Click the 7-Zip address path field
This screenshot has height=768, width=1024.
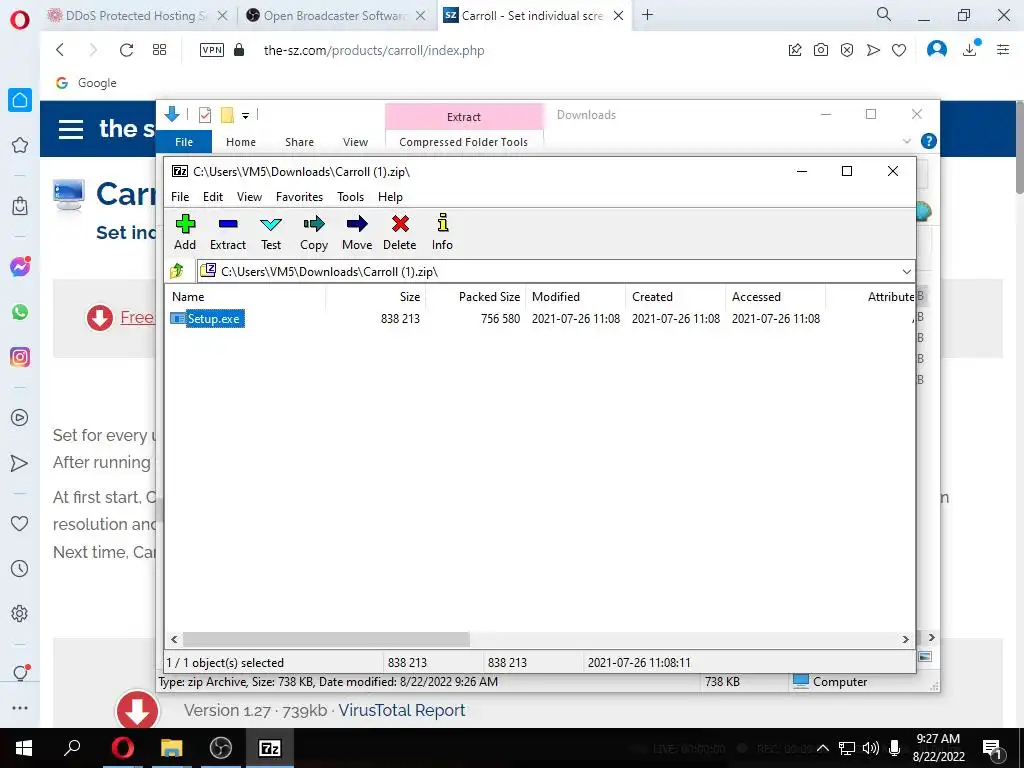(x=549, y=272)
